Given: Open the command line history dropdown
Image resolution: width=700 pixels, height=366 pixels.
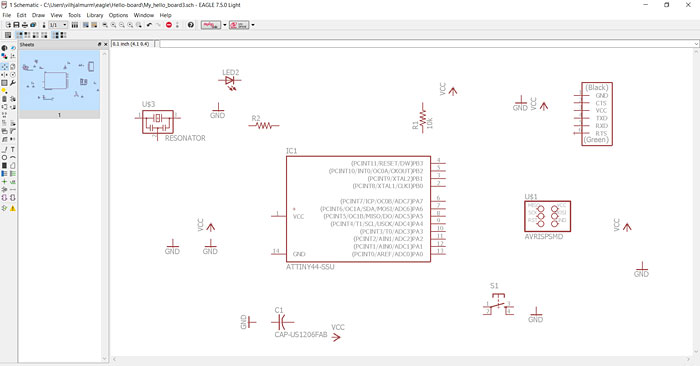Looking at the screenshot, I should coord(696,44).
